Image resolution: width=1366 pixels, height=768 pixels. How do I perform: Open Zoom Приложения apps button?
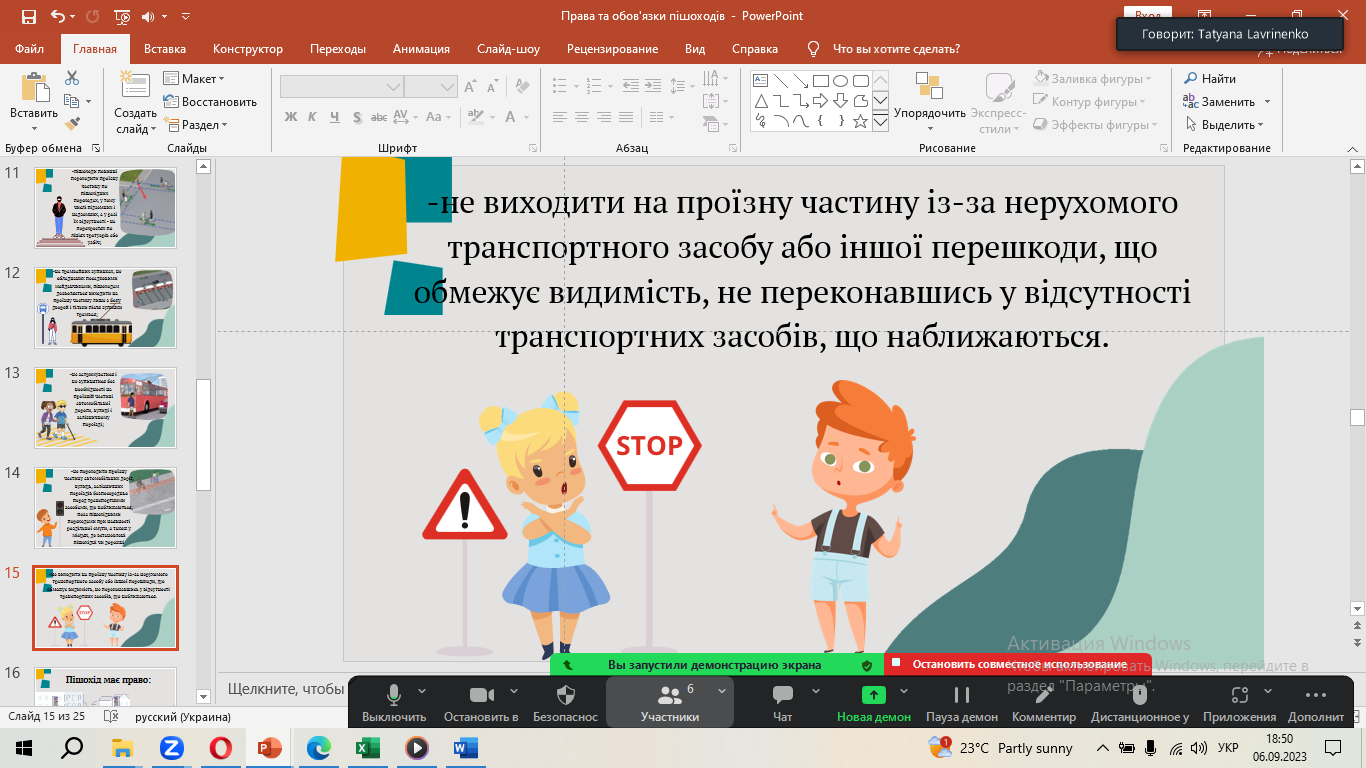(1239, 703)
